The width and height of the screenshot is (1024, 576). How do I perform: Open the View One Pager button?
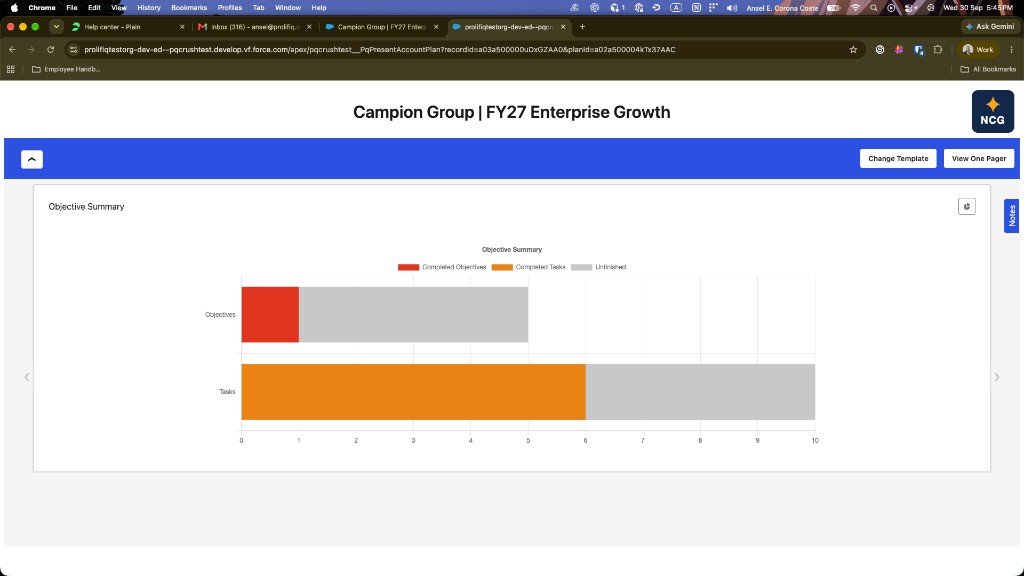coord(978,159)
